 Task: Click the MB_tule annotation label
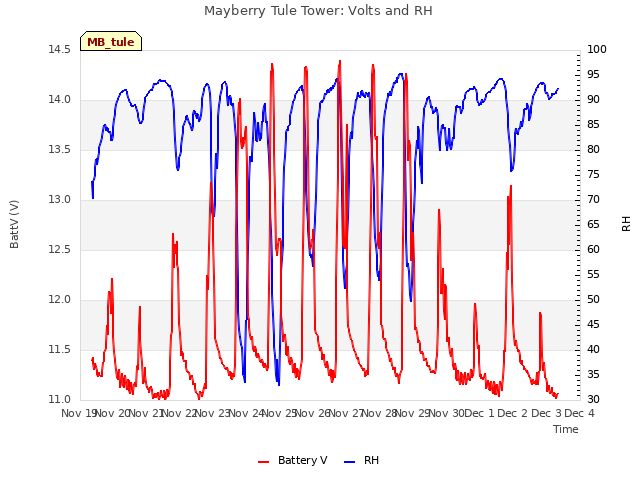click(111, 42)
